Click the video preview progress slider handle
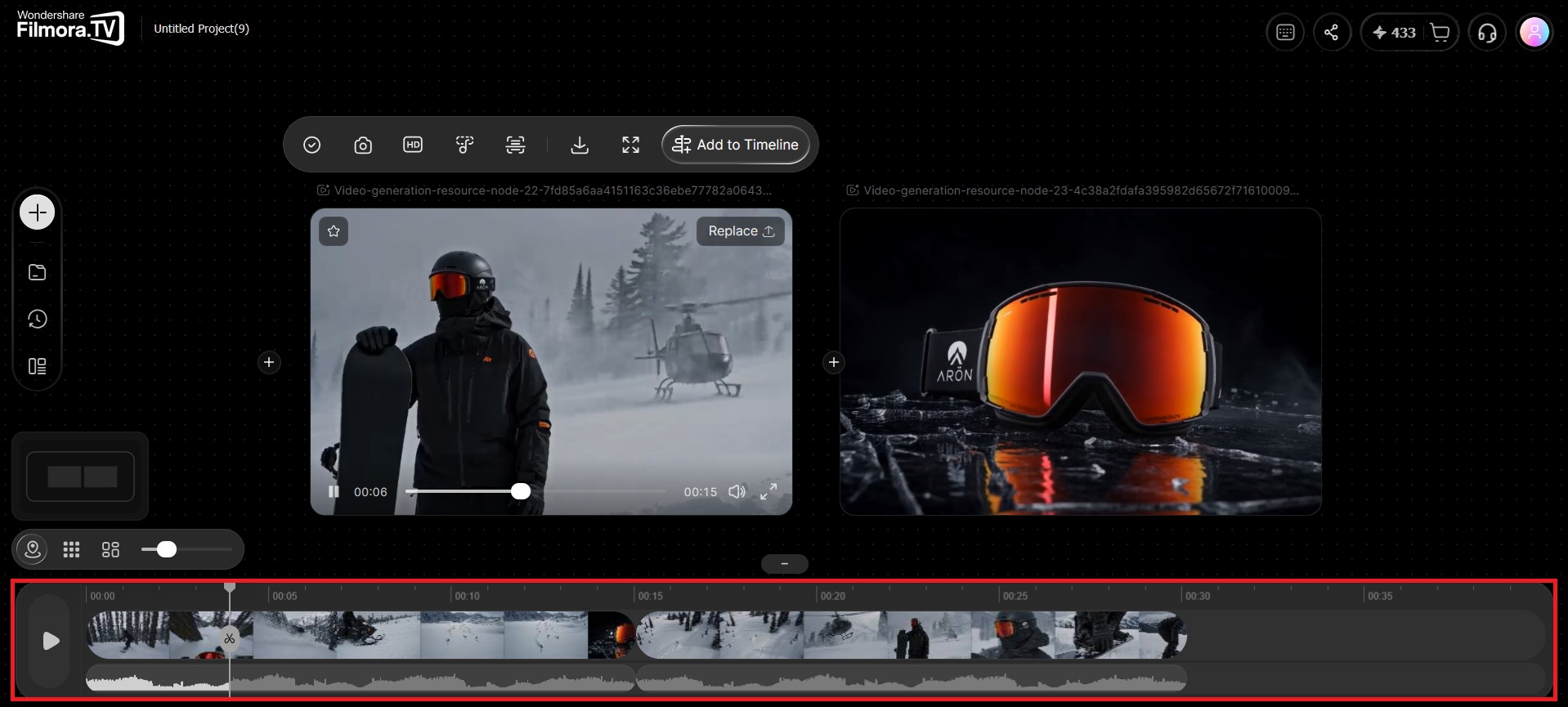Viewport: 1568px width, 707px height. coord(521,491)
